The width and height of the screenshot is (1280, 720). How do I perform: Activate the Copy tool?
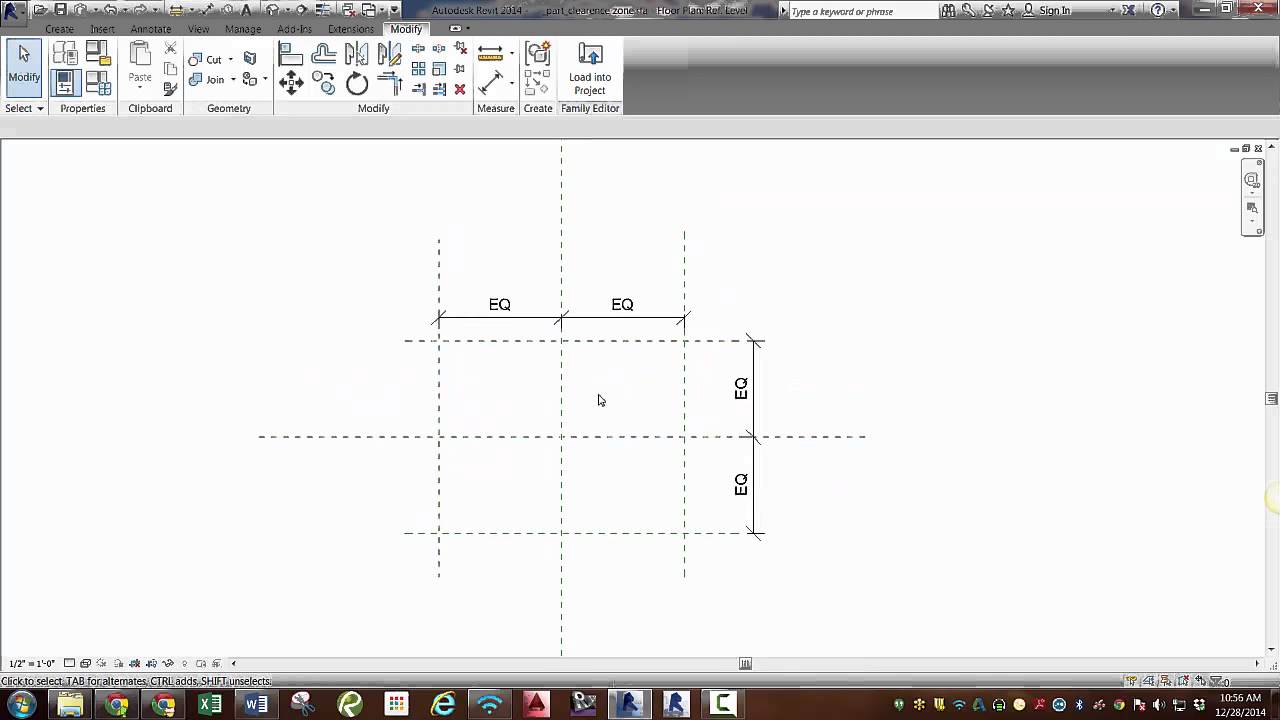[x=324, y=83]
